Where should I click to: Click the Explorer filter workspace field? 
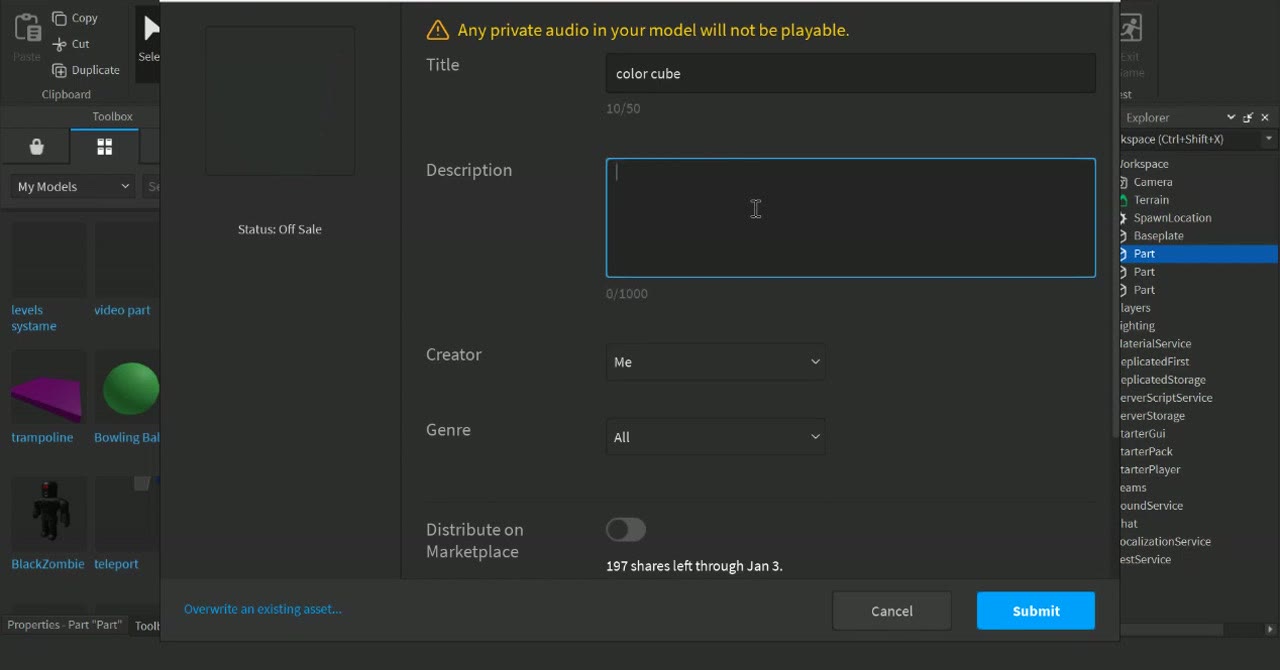point(1190,139)
